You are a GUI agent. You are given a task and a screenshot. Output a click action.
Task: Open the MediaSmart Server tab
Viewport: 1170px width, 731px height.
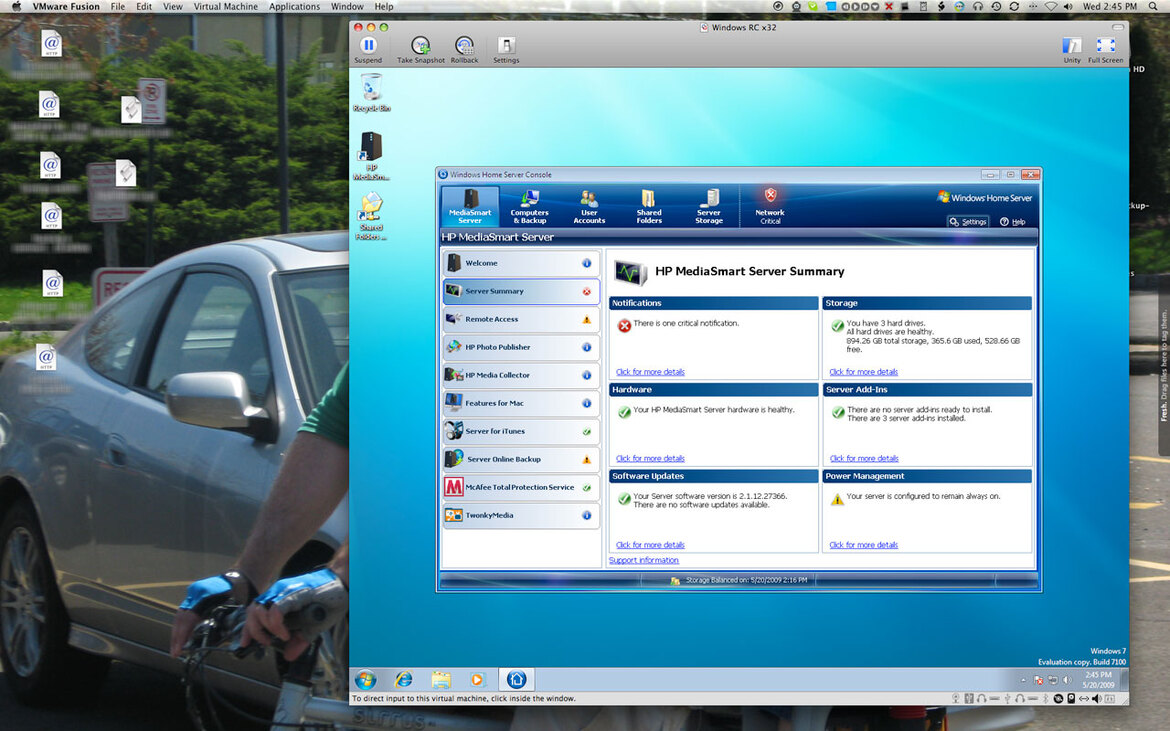point(470,206)
